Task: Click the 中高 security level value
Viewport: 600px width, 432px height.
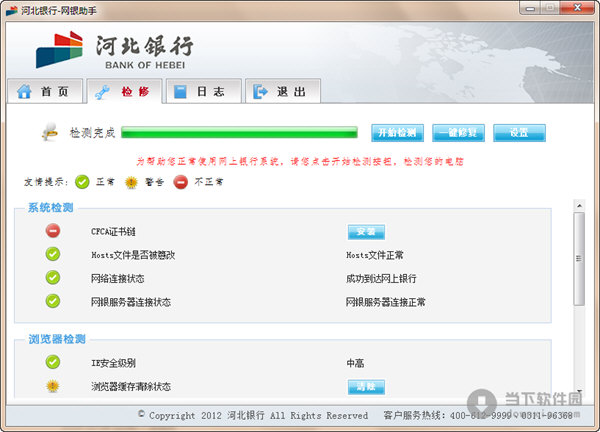Action: (355, 363)
